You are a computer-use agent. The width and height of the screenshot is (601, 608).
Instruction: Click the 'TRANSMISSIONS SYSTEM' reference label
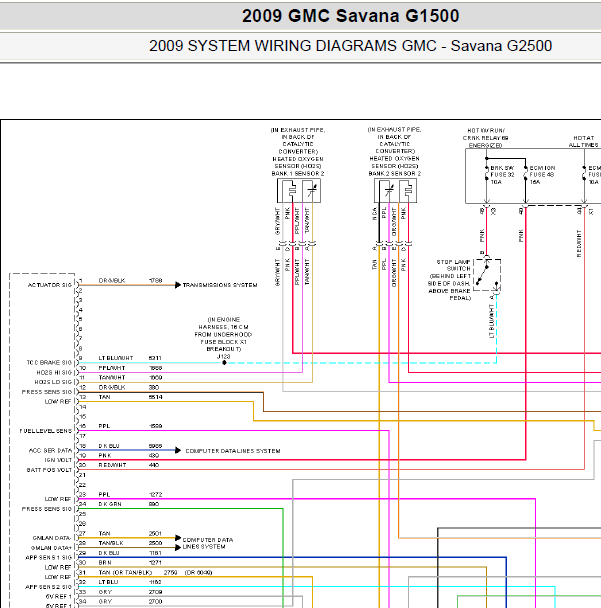pyautogui.click(x=220, y=285)
